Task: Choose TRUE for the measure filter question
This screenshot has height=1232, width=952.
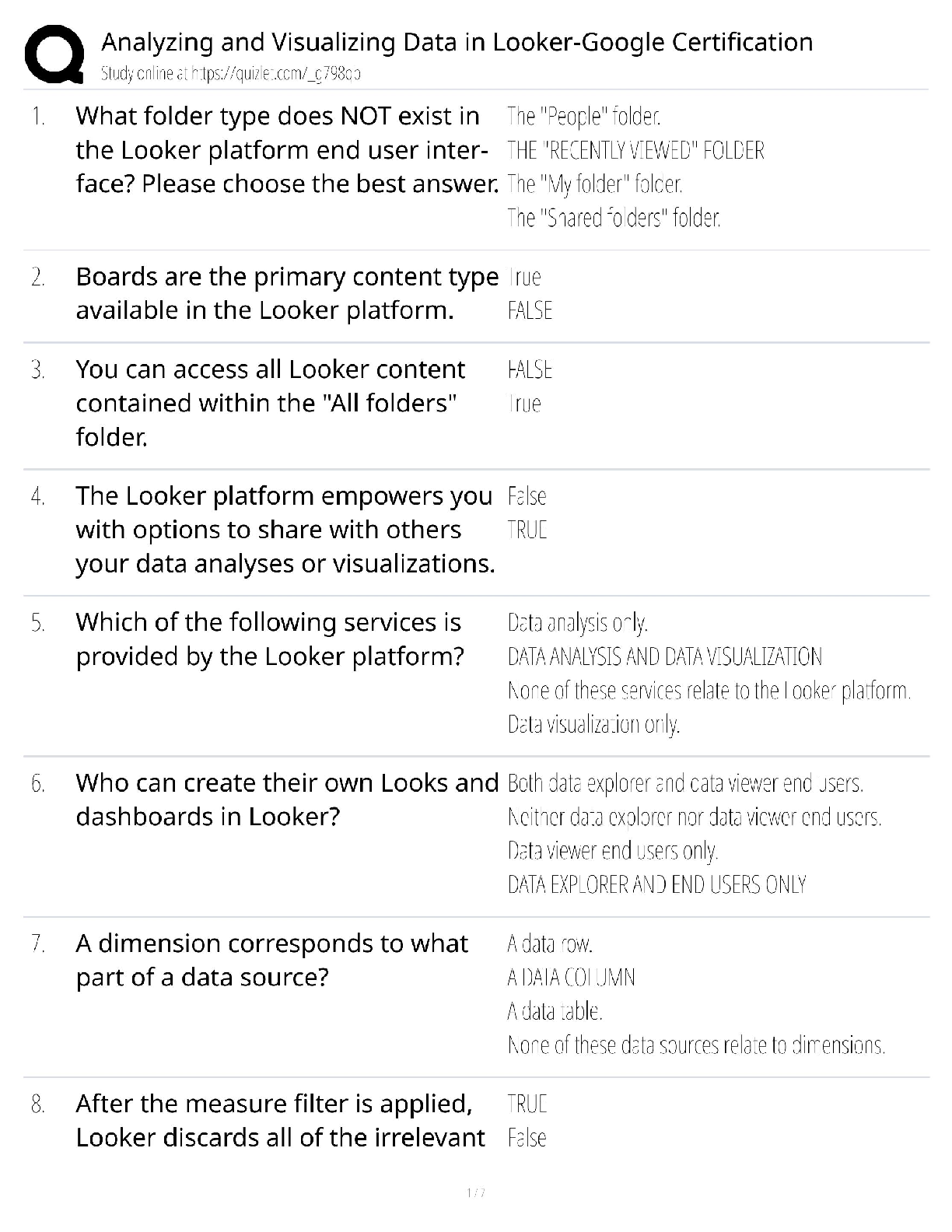Action: pos(527,1104)
